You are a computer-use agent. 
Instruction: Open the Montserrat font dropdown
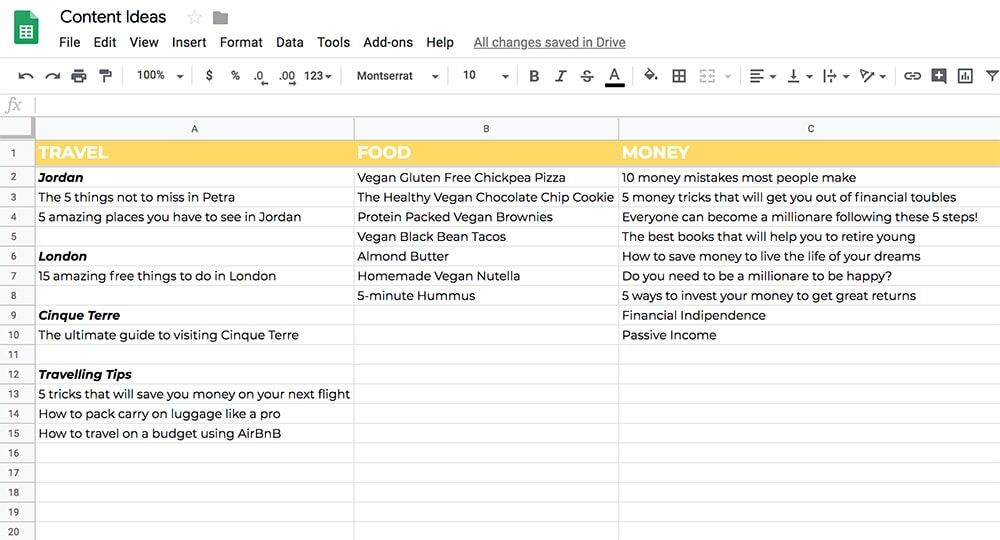pyautogui.click(x=397, y=76)
